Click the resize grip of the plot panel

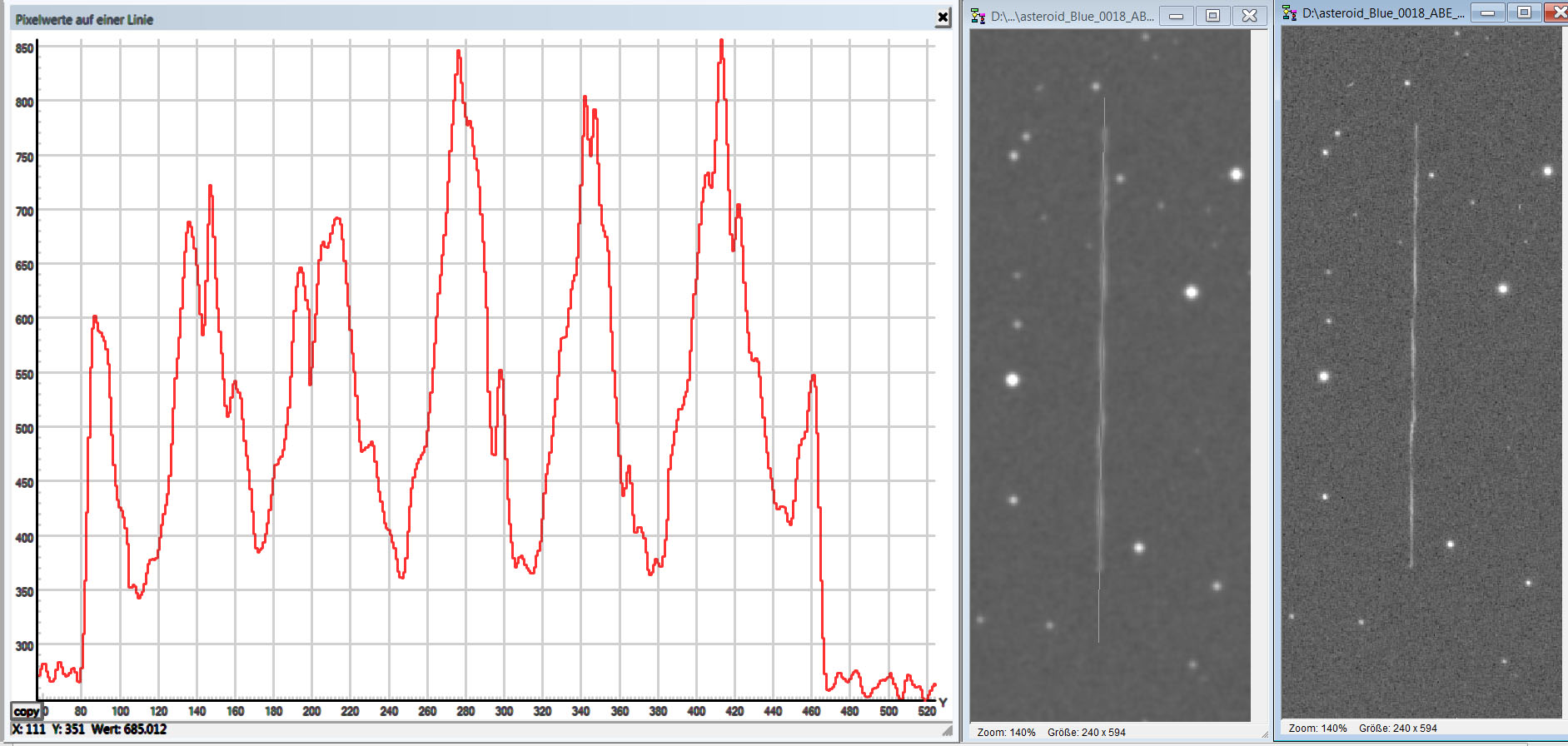pos(947,731)
